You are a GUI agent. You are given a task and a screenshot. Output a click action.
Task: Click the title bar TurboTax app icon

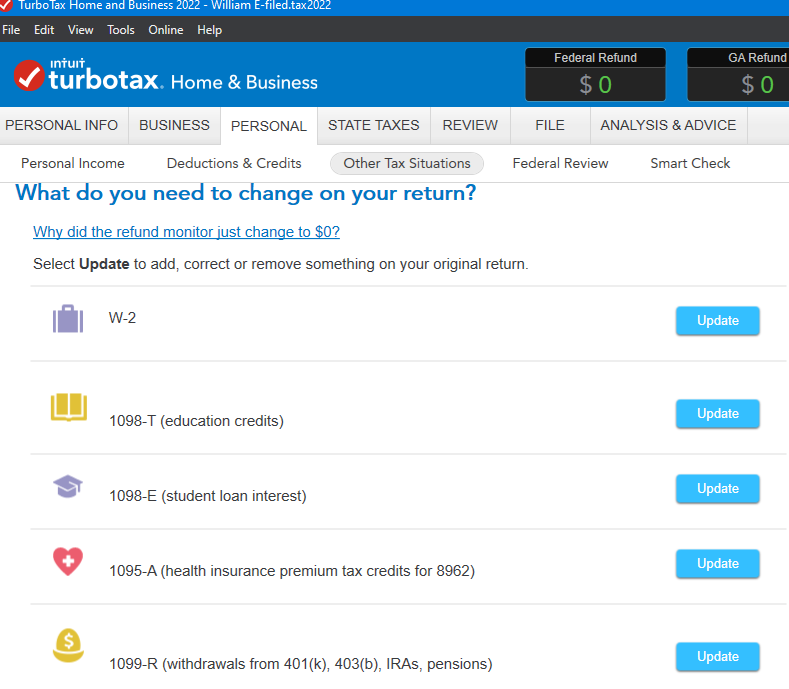coord(5,6)
